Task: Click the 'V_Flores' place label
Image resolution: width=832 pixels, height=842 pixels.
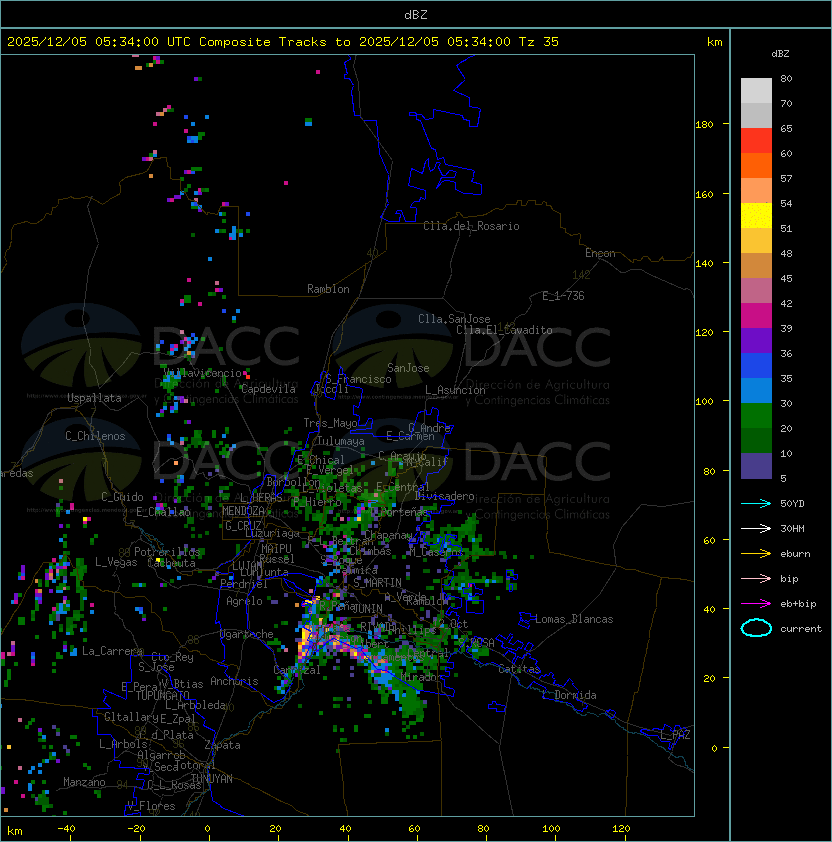Action: (x=151, y=806)
